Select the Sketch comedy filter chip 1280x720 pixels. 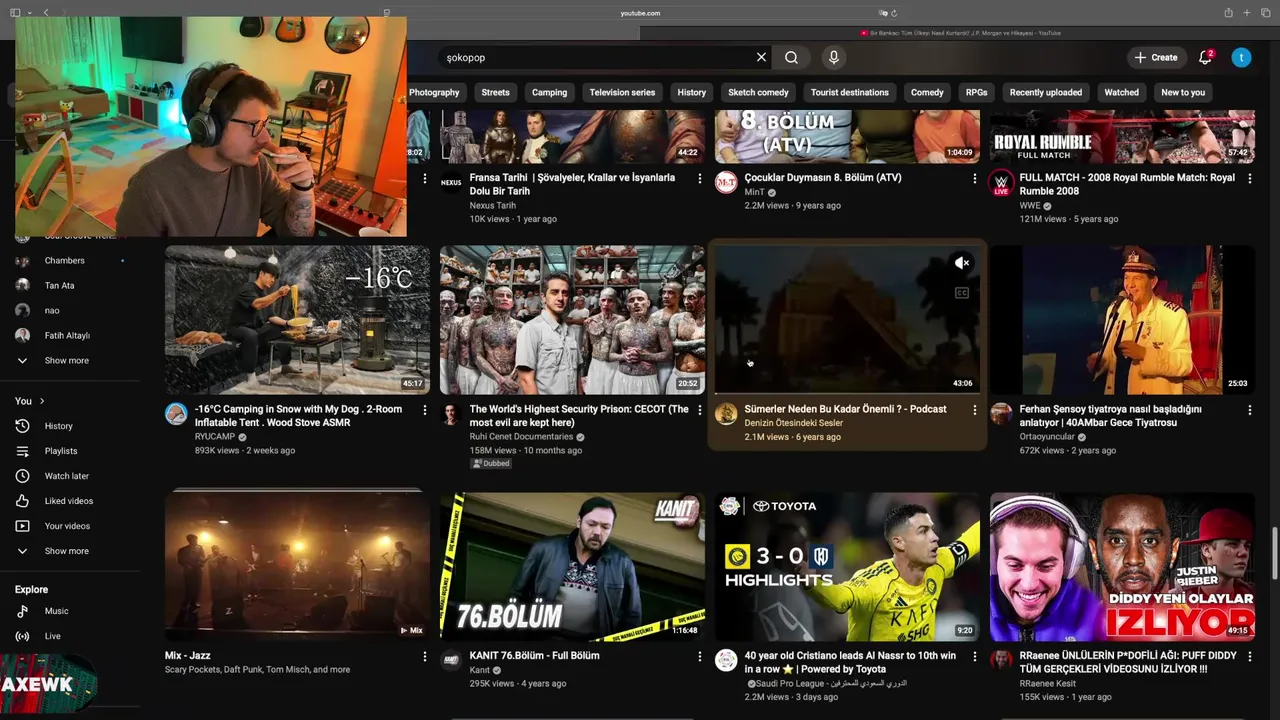[x=758, y=92]
